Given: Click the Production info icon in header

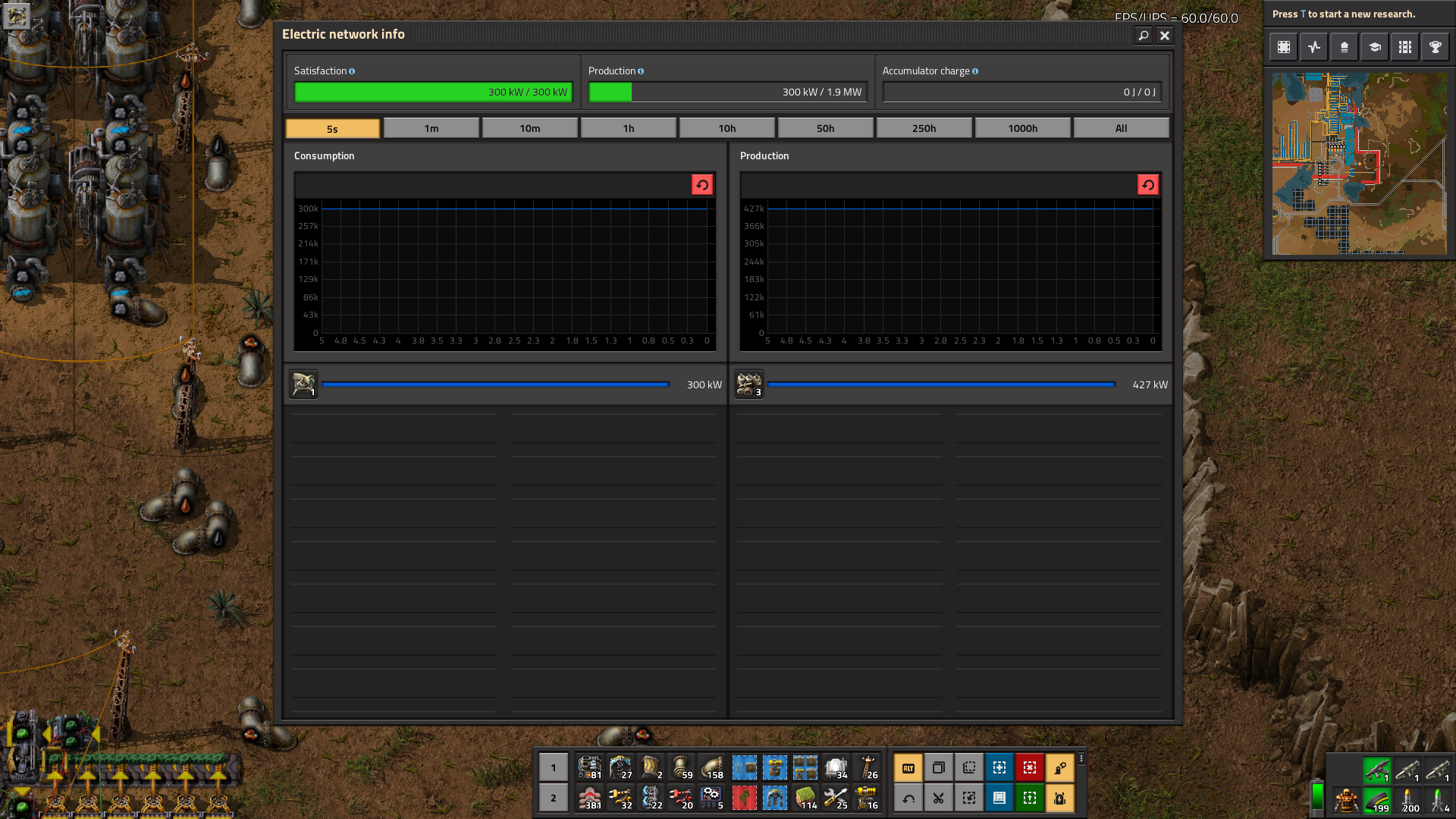Looking at the screenshot, I should (641, 71).
